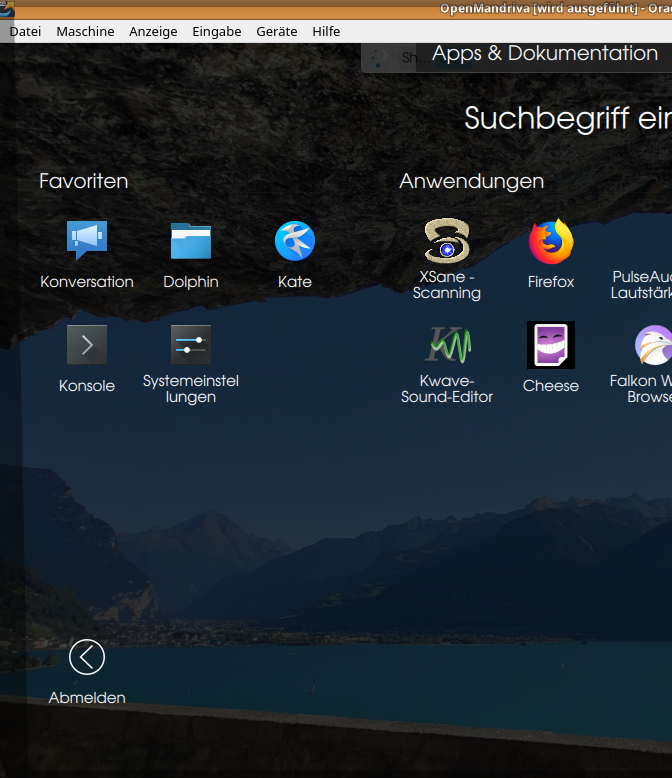Open the Maschine menu
This screenshot has height=778, width=672.
[85, 31]
